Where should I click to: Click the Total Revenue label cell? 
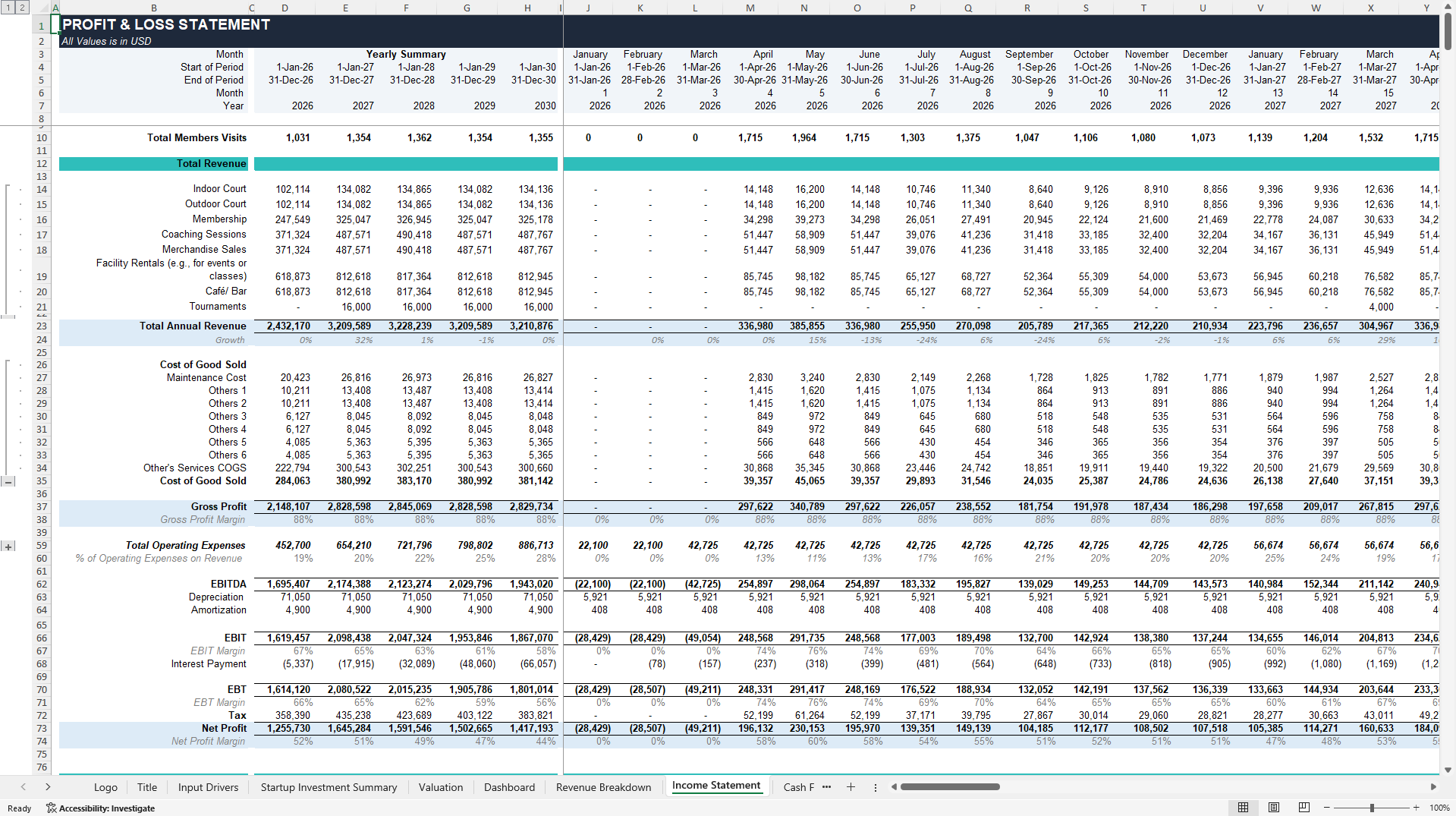(211, 164)
